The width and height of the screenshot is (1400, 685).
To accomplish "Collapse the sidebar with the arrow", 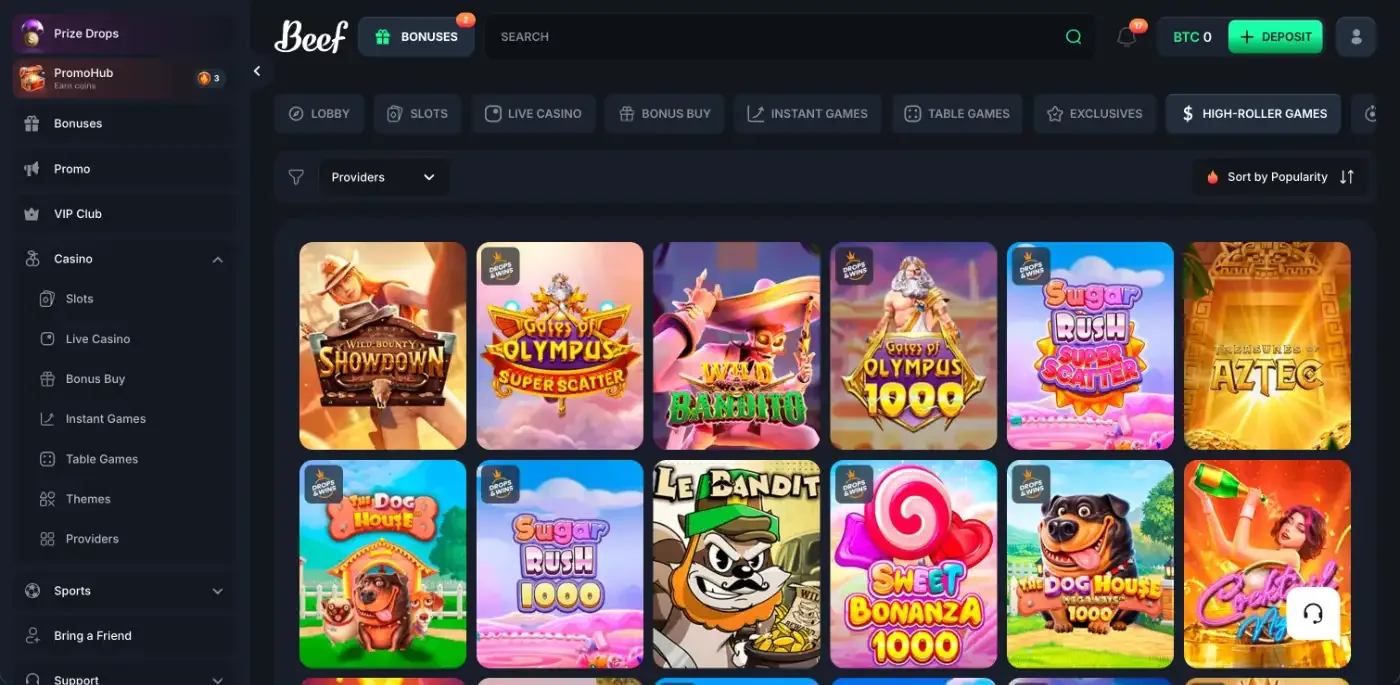I will [x=257, y=71].
